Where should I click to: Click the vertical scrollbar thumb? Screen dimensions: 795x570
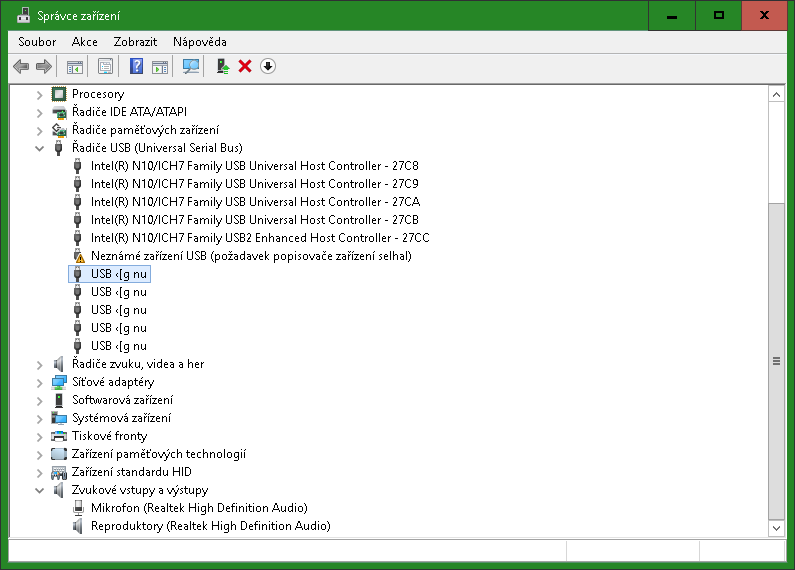(x=776, y=361)
